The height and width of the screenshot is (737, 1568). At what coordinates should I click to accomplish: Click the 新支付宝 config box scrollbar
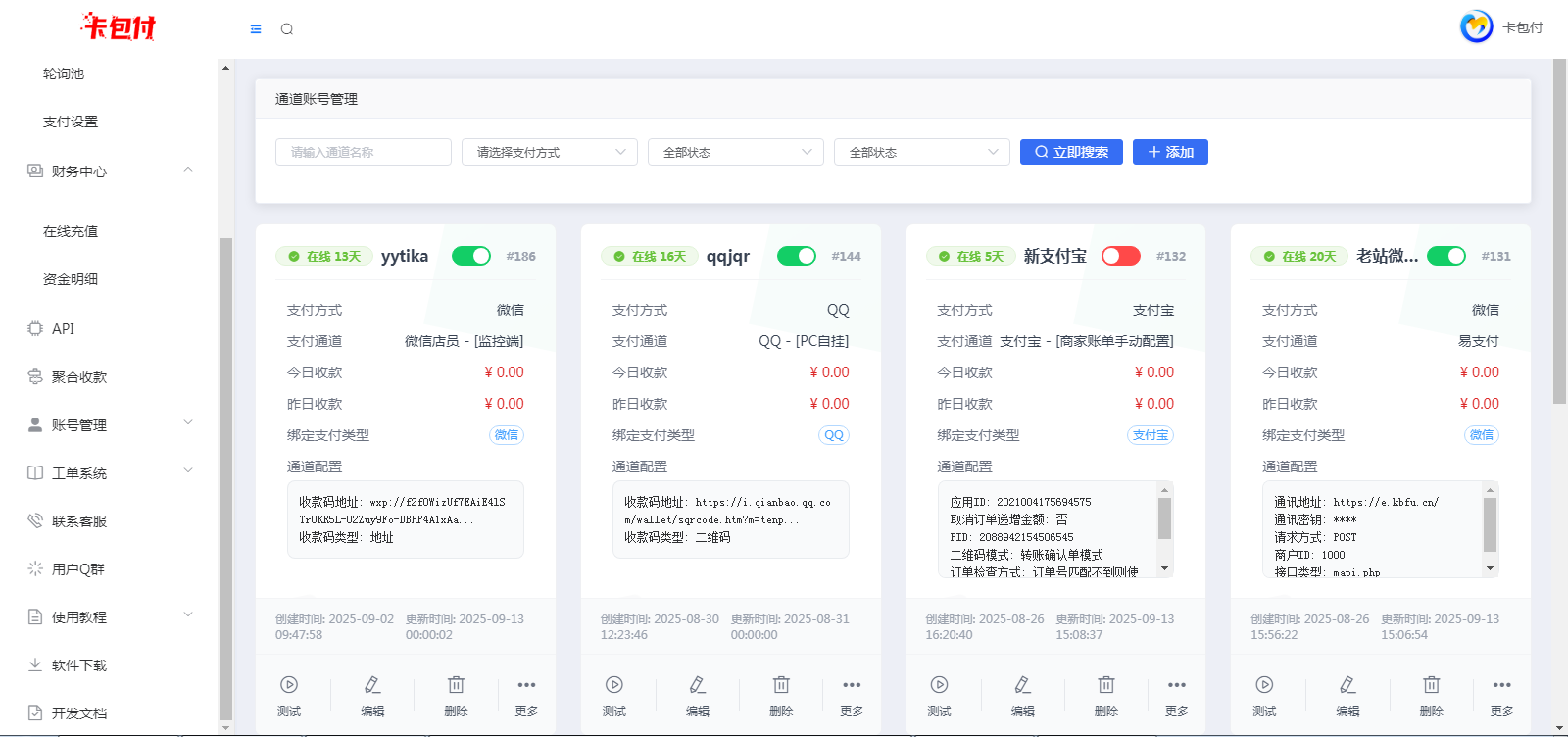[1164, 519]
